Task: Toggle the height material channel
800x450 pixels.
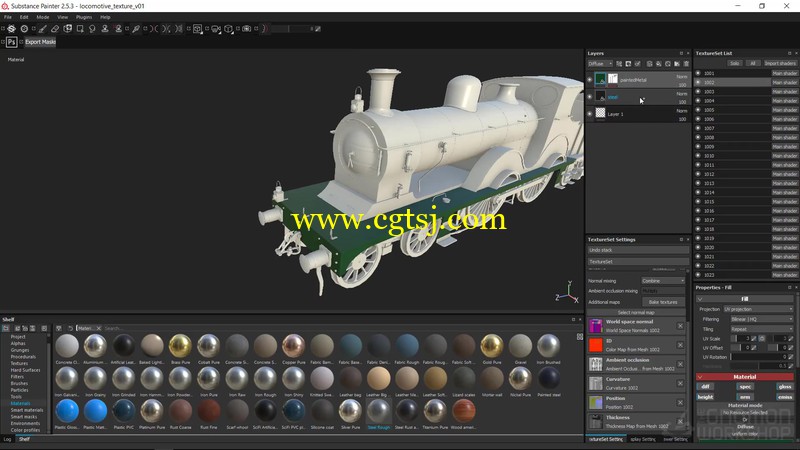Action: 705,397
